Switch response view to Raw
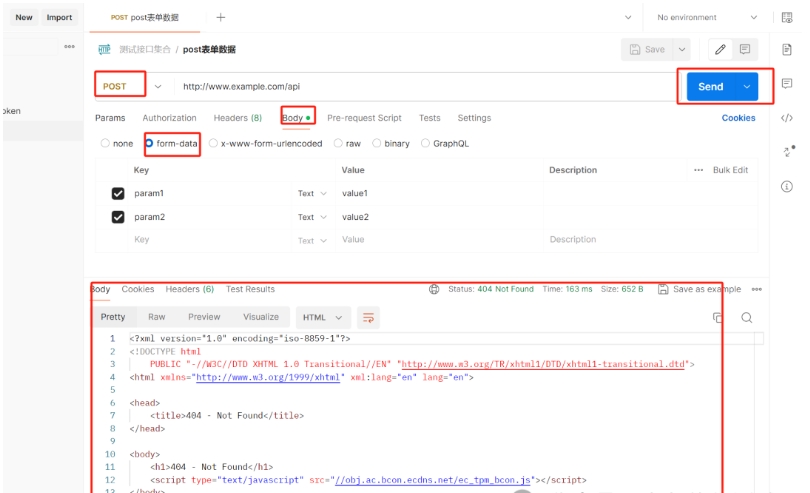Screen dimensions: 810x493 pos(157,317)
